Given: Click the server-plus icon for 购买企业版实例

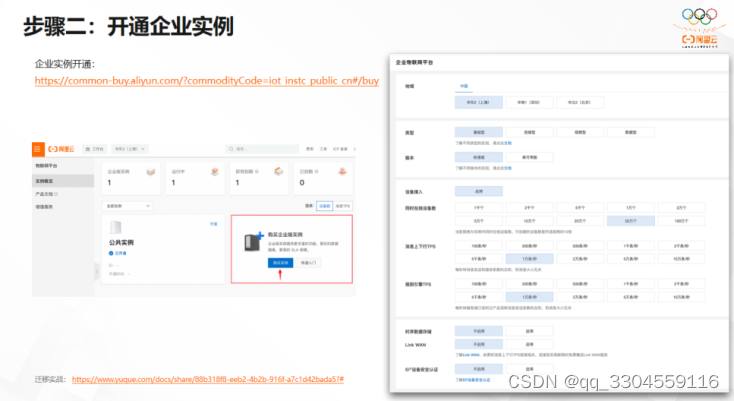Looking at the screenshot, I should point(254,242).
